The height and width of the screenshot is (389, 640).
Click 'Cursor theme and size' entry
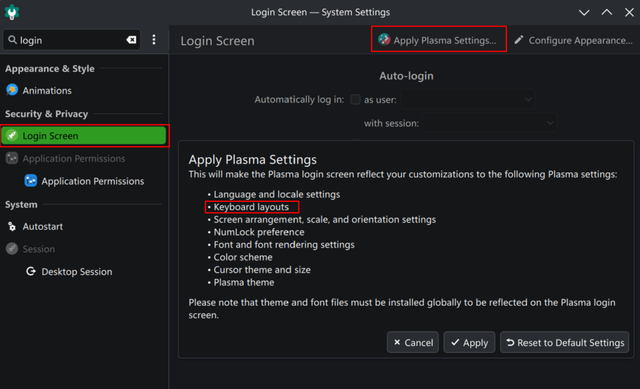point(262,270)
